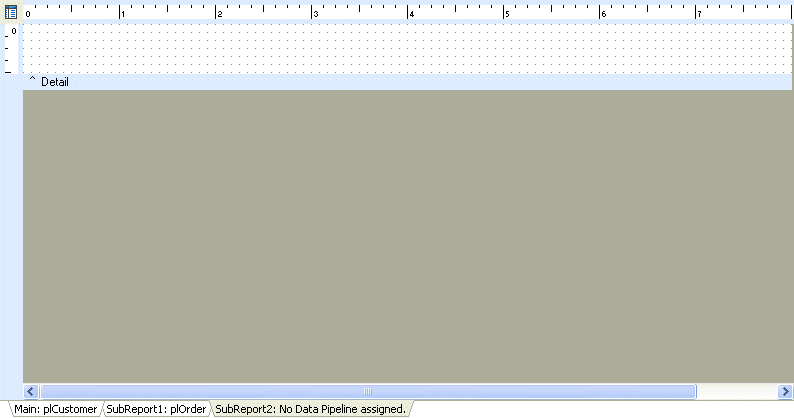Switch to the Main: plCustomer tab
Image resolution: width=794 pixels, height=418 pixels.
pyautogui.click(x=56, y=409)
